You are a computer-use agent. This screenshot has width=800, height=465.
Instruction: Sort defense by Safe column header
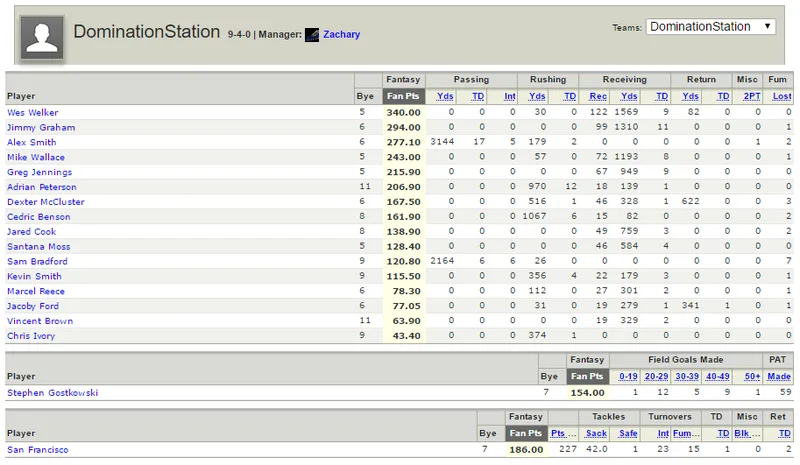(x=628, y=433)
